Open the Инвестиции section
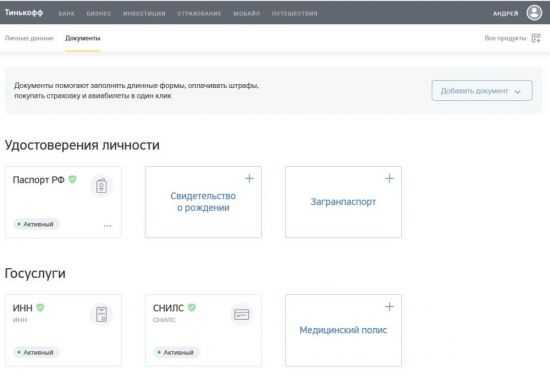 point(144,13)
